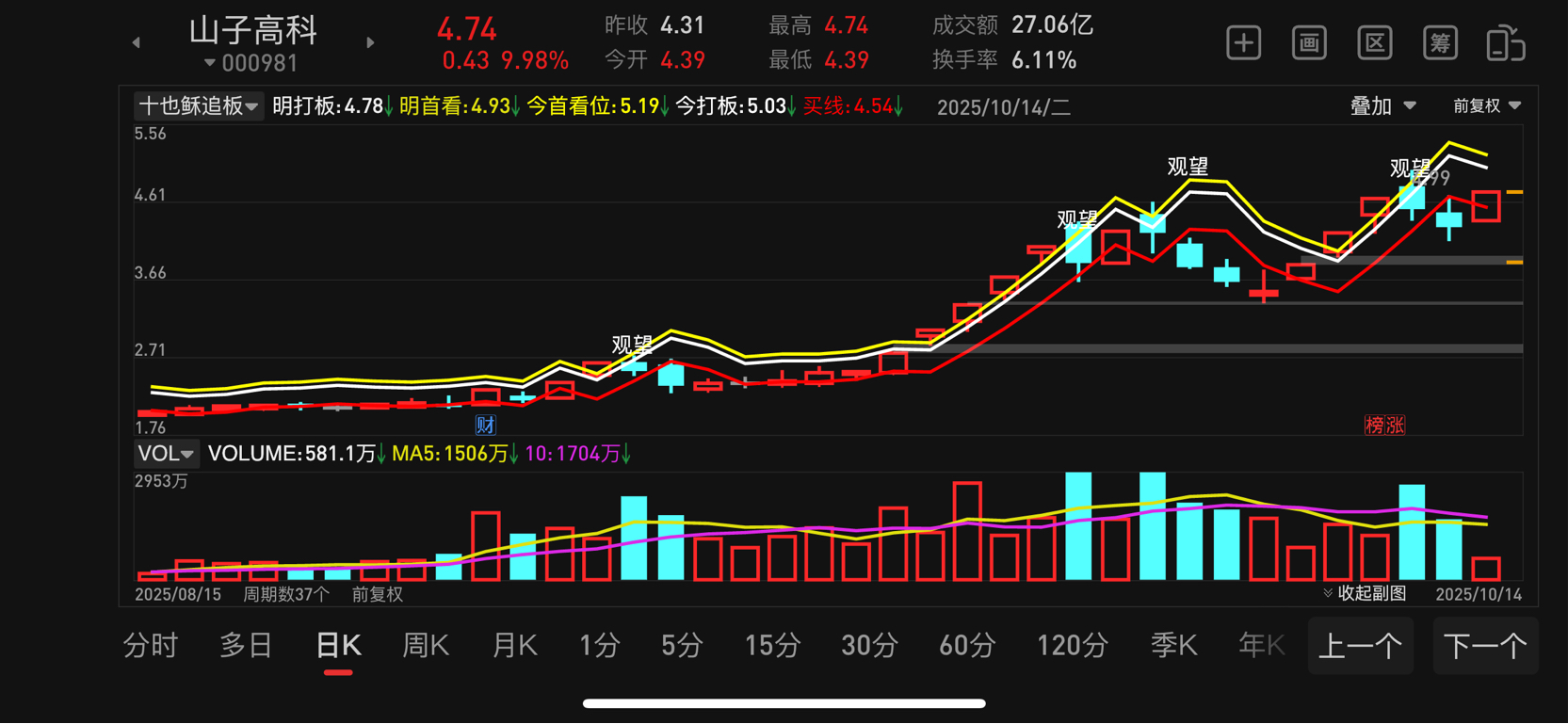The image size is (1568, 724).
Task: Tap the 明打板:4.78 indicator value
Action: click(332, 106)
